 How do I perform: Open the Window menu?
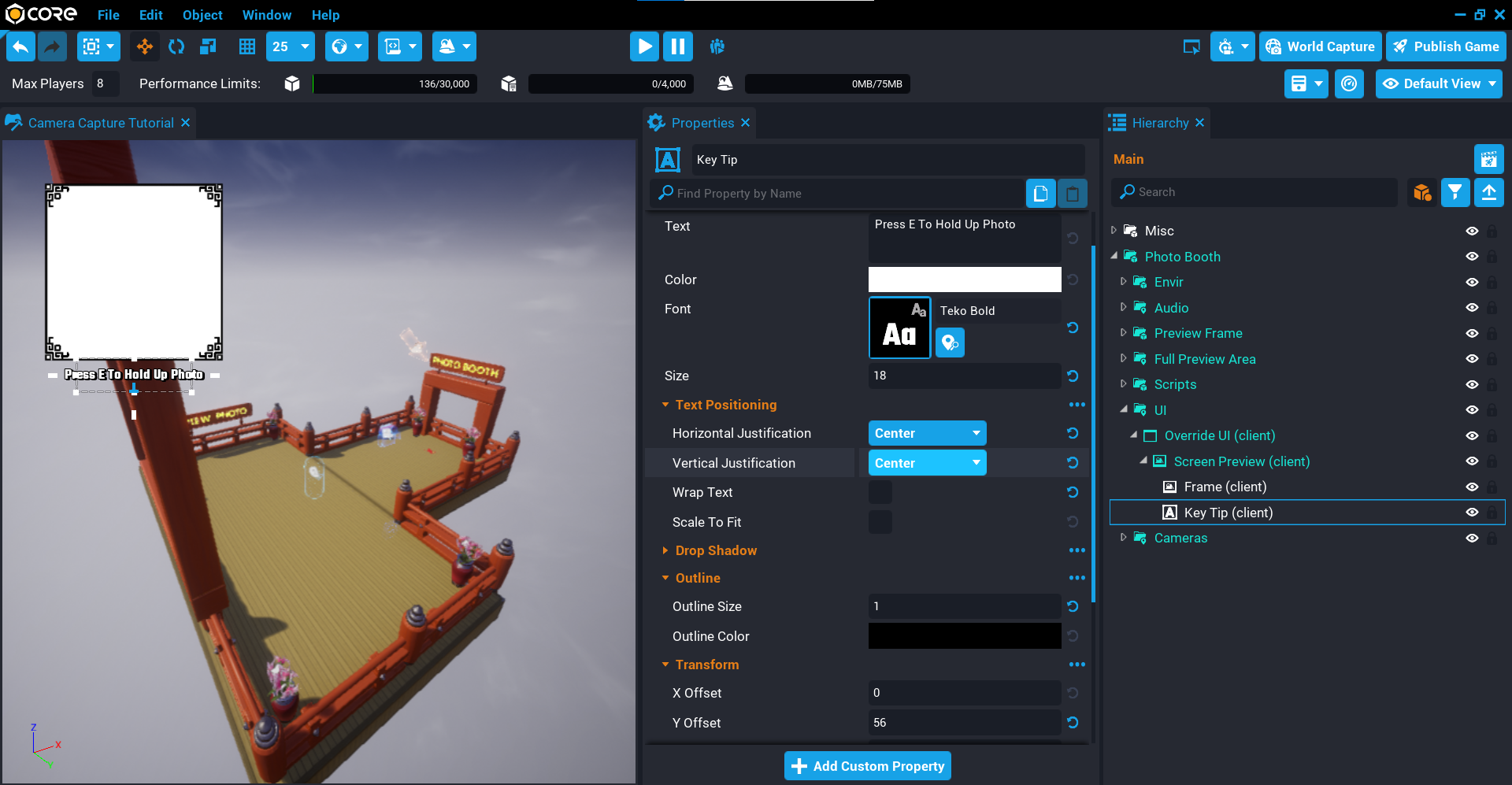click(x=266, y=15)
